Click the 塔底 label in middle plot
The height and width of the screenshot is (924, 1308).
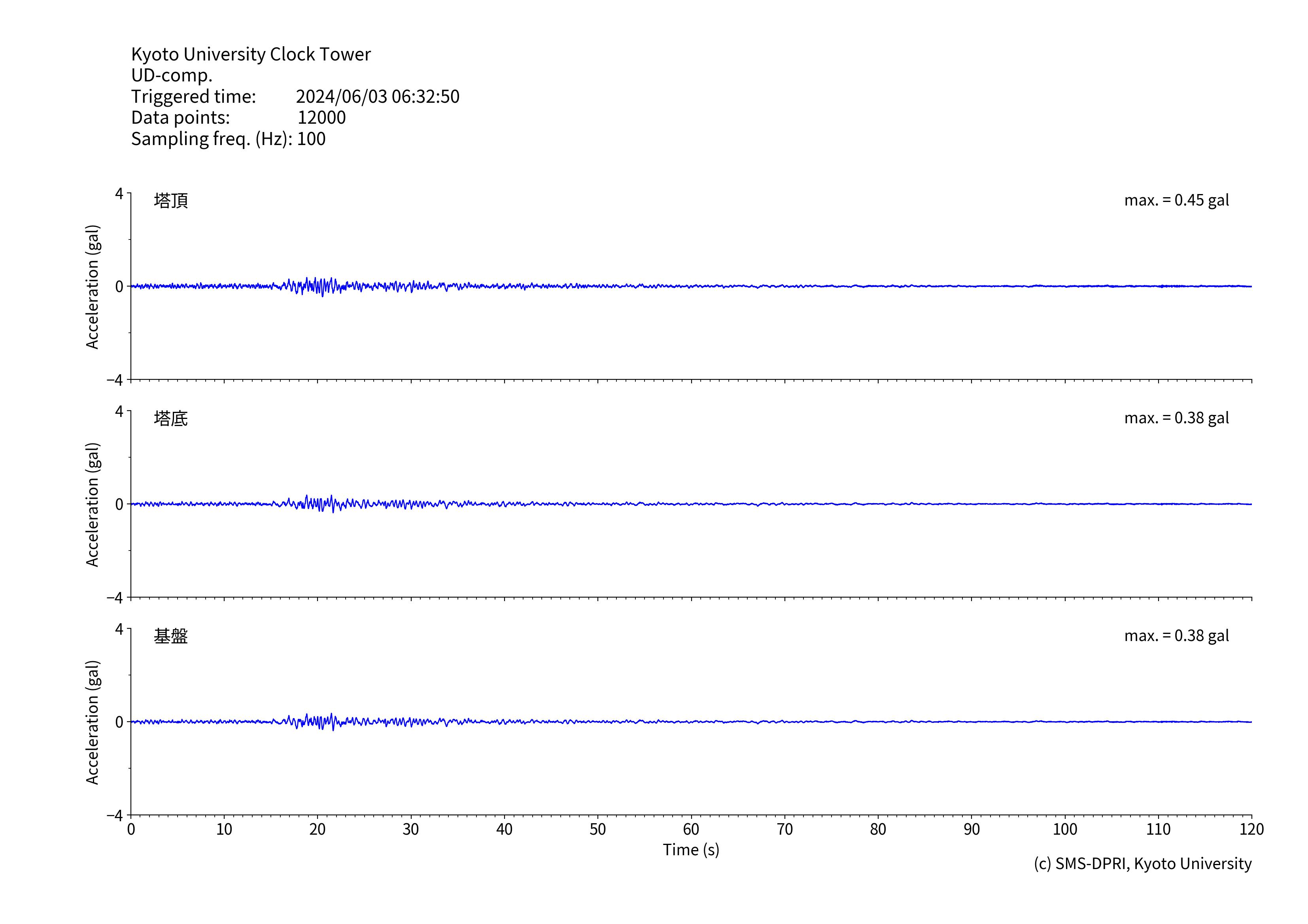170,419
